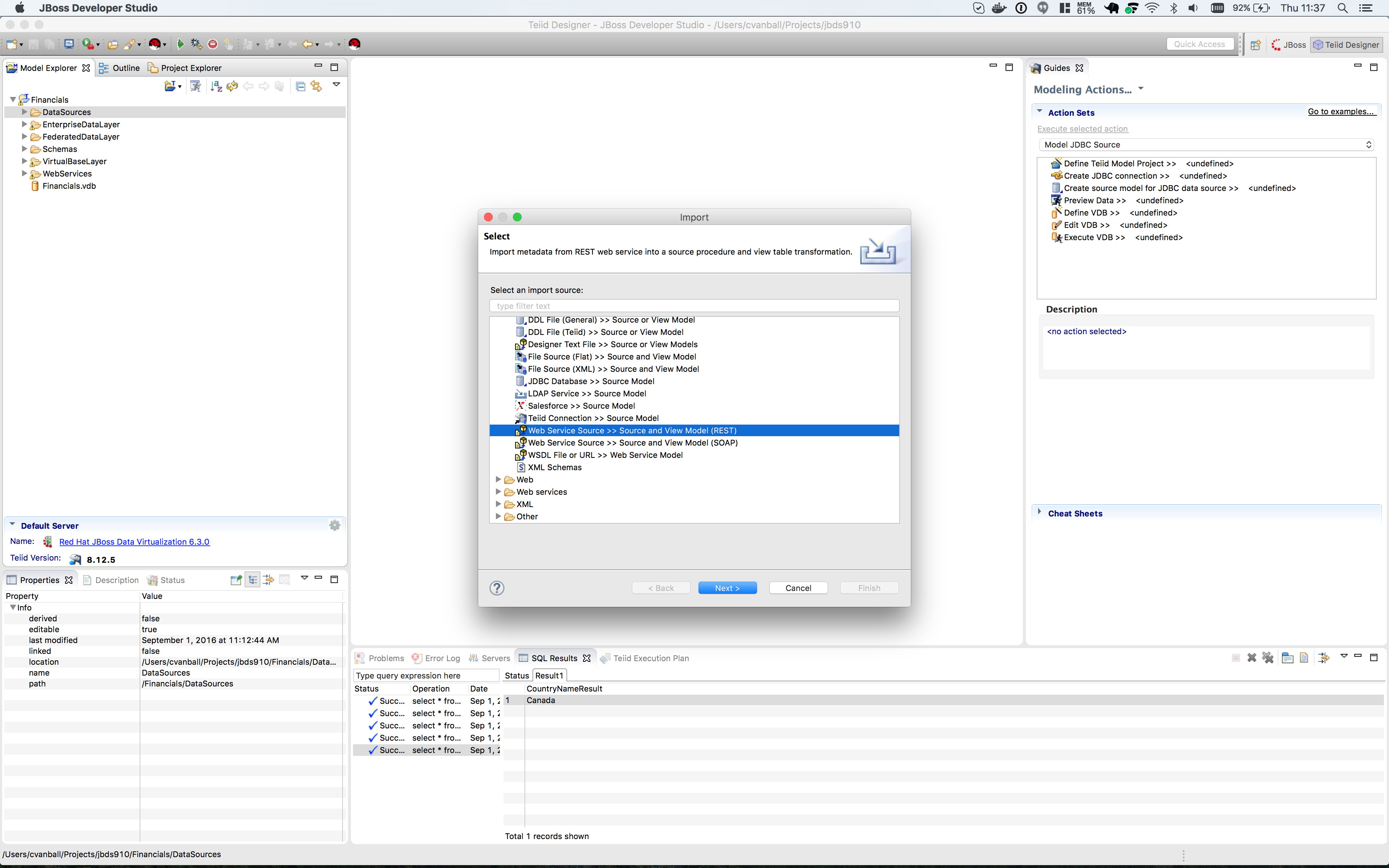Expand the Web services import category
This screenshot has height=868, width=1389.
pyautogui.click(x=498, y=492)
